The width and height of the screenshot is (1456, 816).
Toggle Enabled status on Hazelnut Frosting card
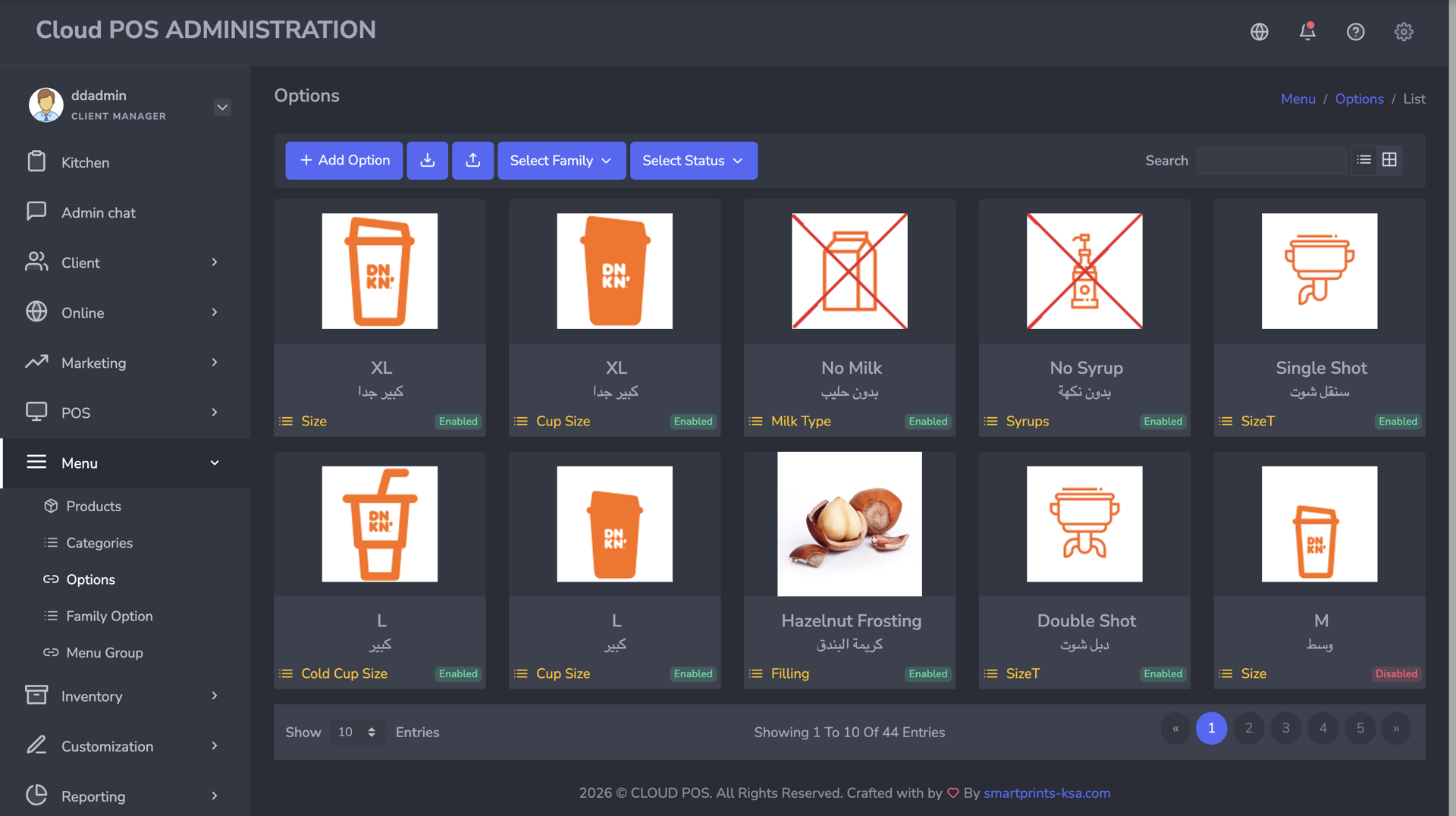928,674
